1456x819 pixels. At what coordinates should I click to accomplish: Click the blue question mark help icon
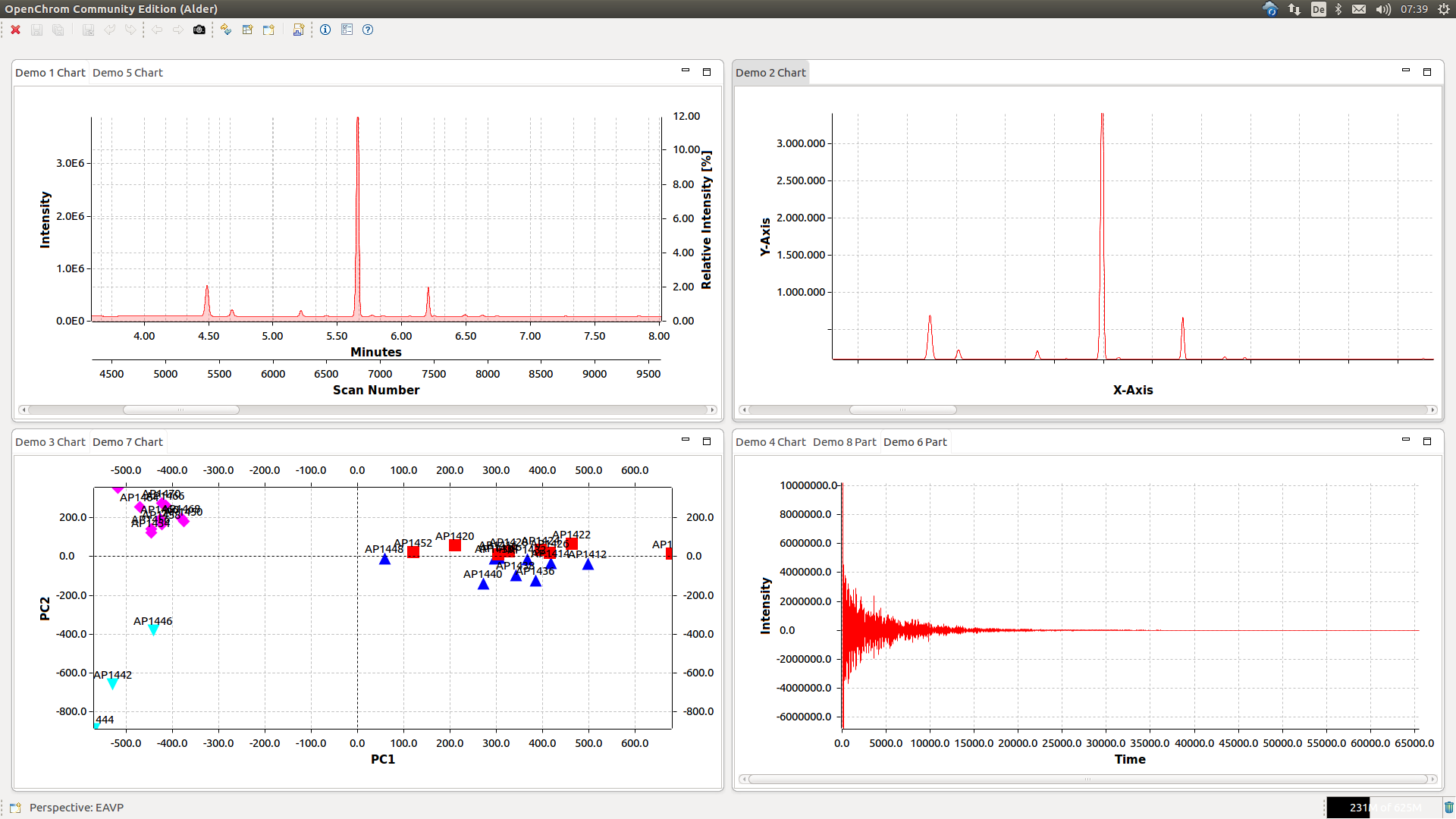click(x=368, y=30)
